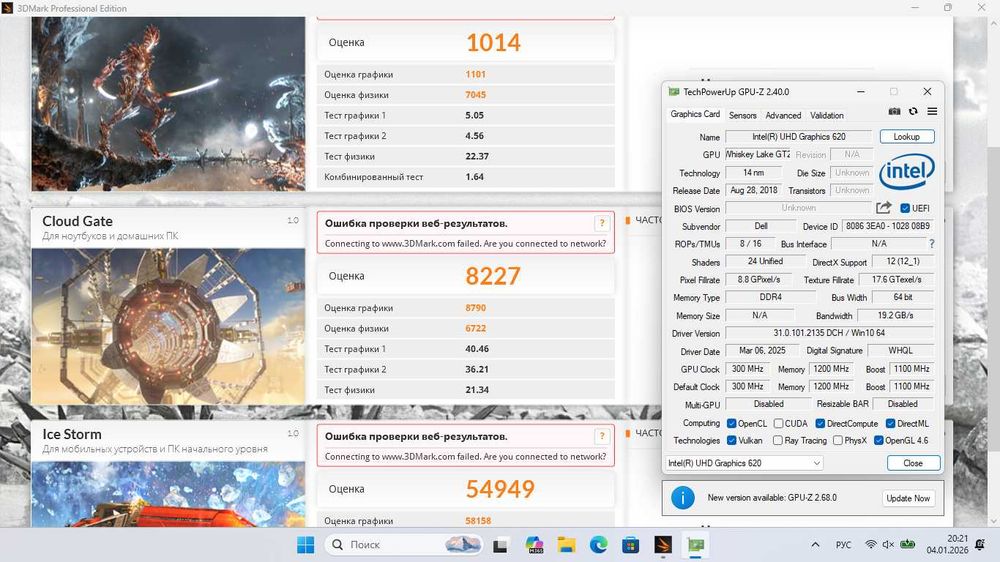
Task: Click the Windows search box Поиск
Action: tap(405, 545)
